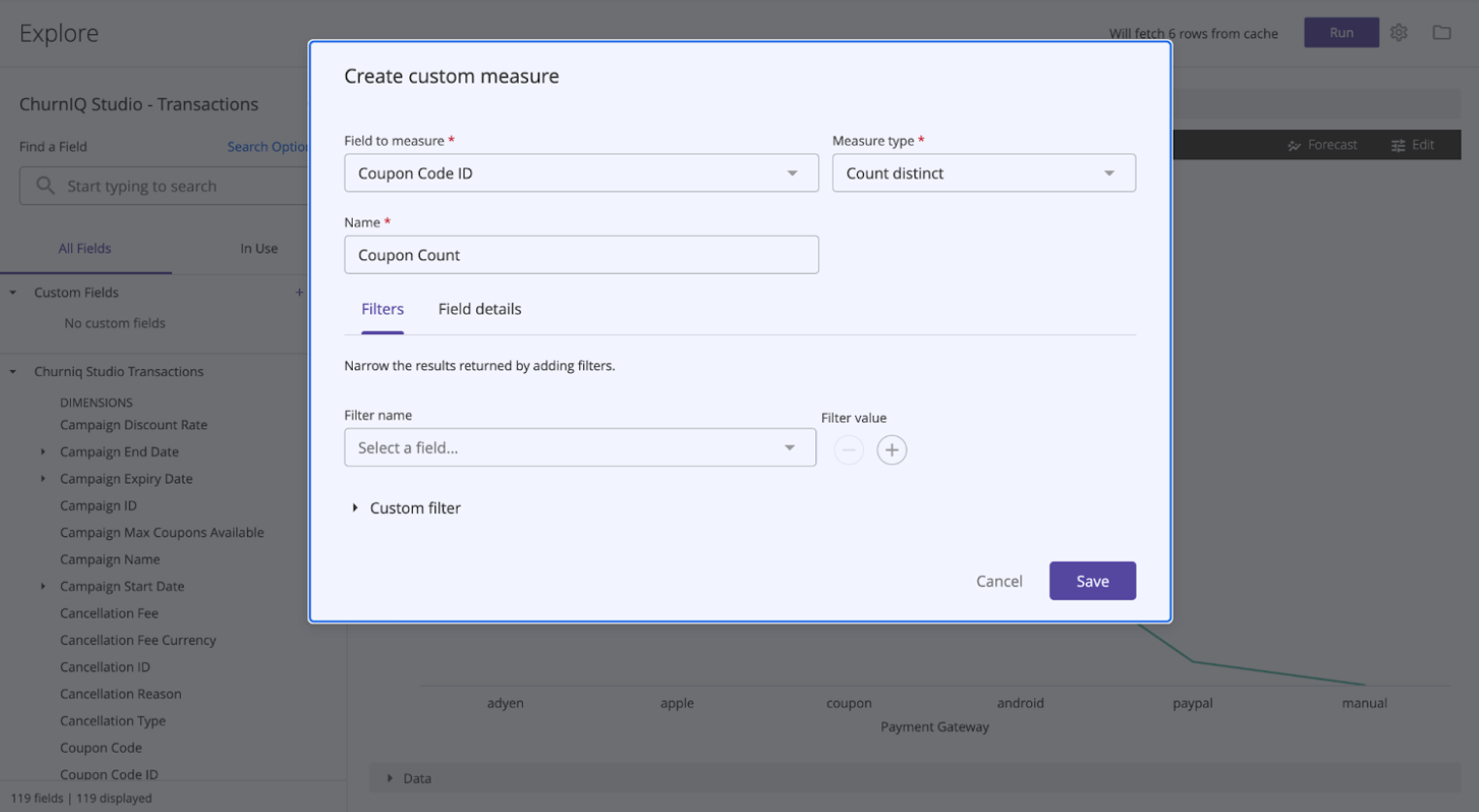The image size is (1479, 812).
Task: Click the Payment Gateway axis title
Action: click(x=935, y=727)
